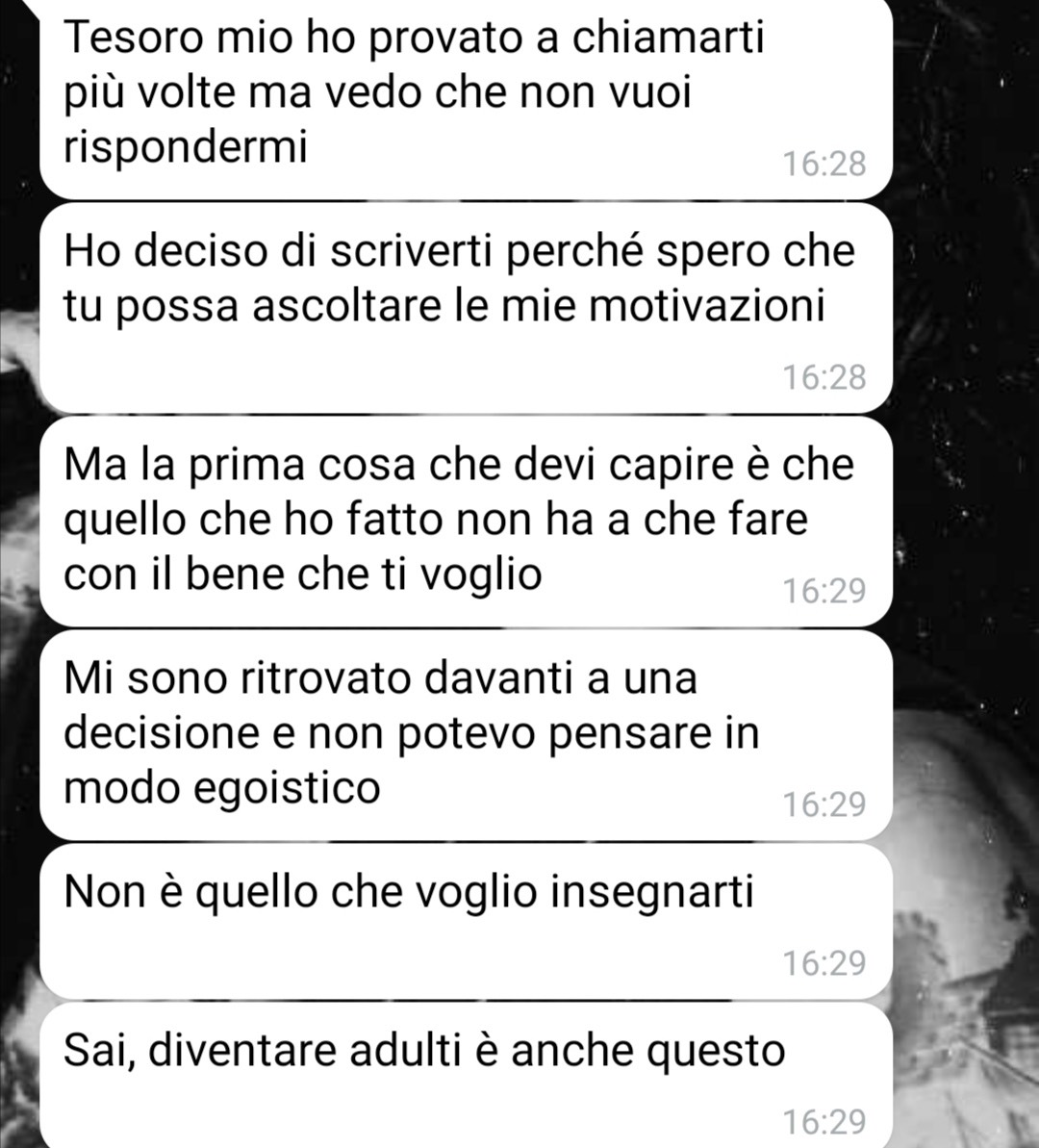Tap the word "insegnarti" in the fifth message

[x=651, y=893]
